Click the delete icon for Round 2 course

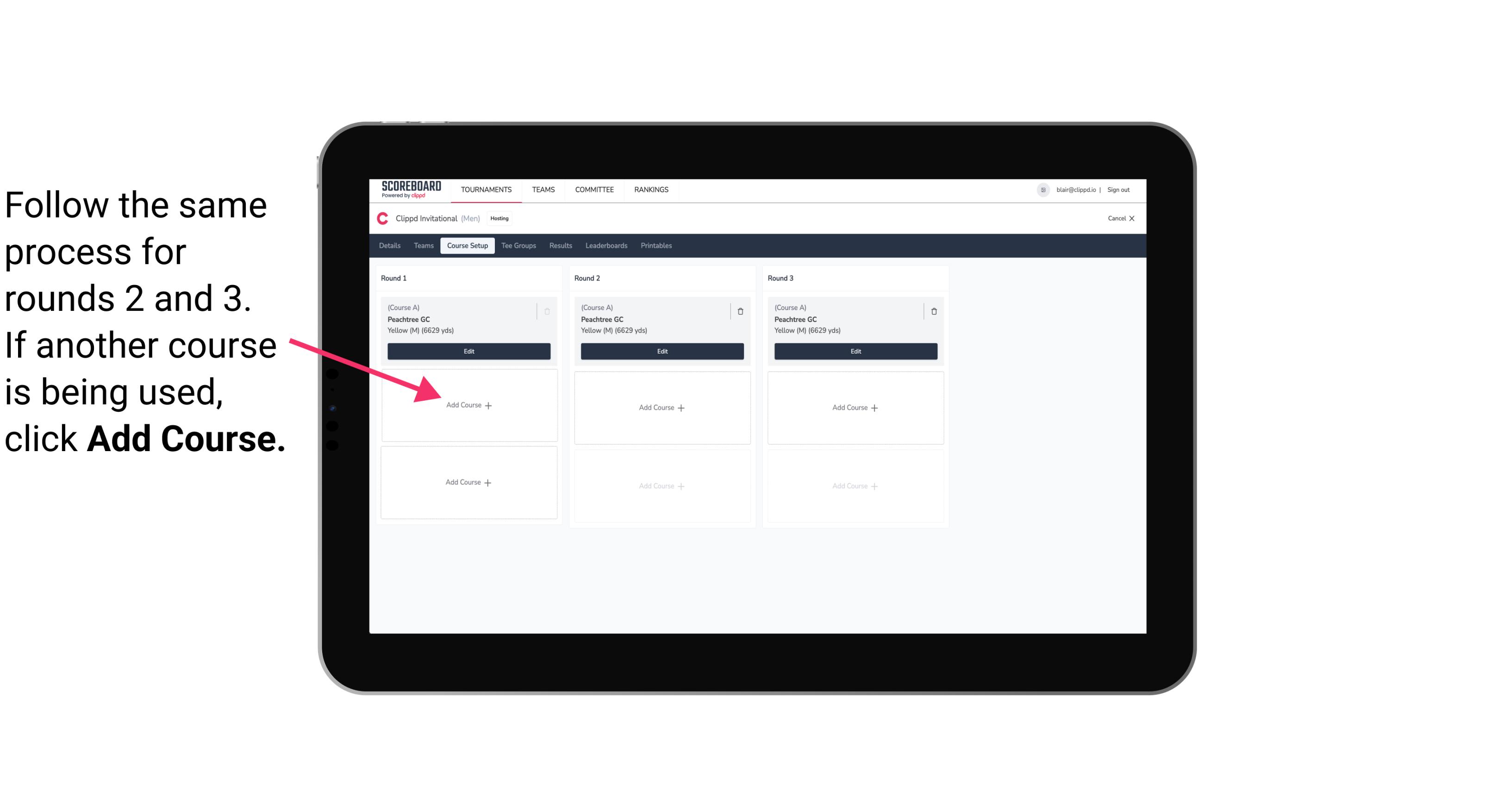(740, 311)
